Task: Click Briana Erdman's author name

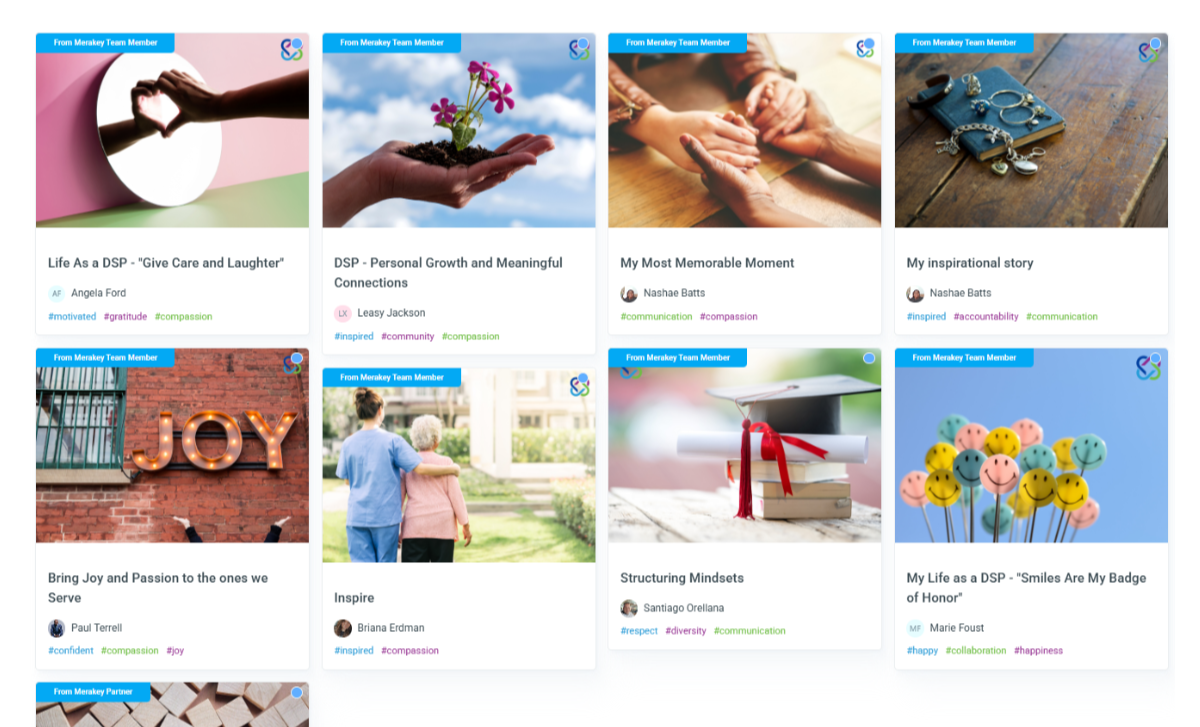Action: (x=391, y=628)
